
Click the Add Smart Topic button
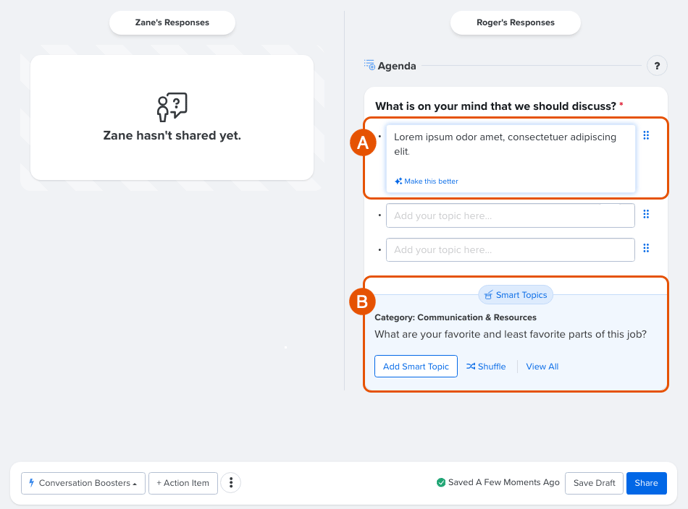click(416, 366)
